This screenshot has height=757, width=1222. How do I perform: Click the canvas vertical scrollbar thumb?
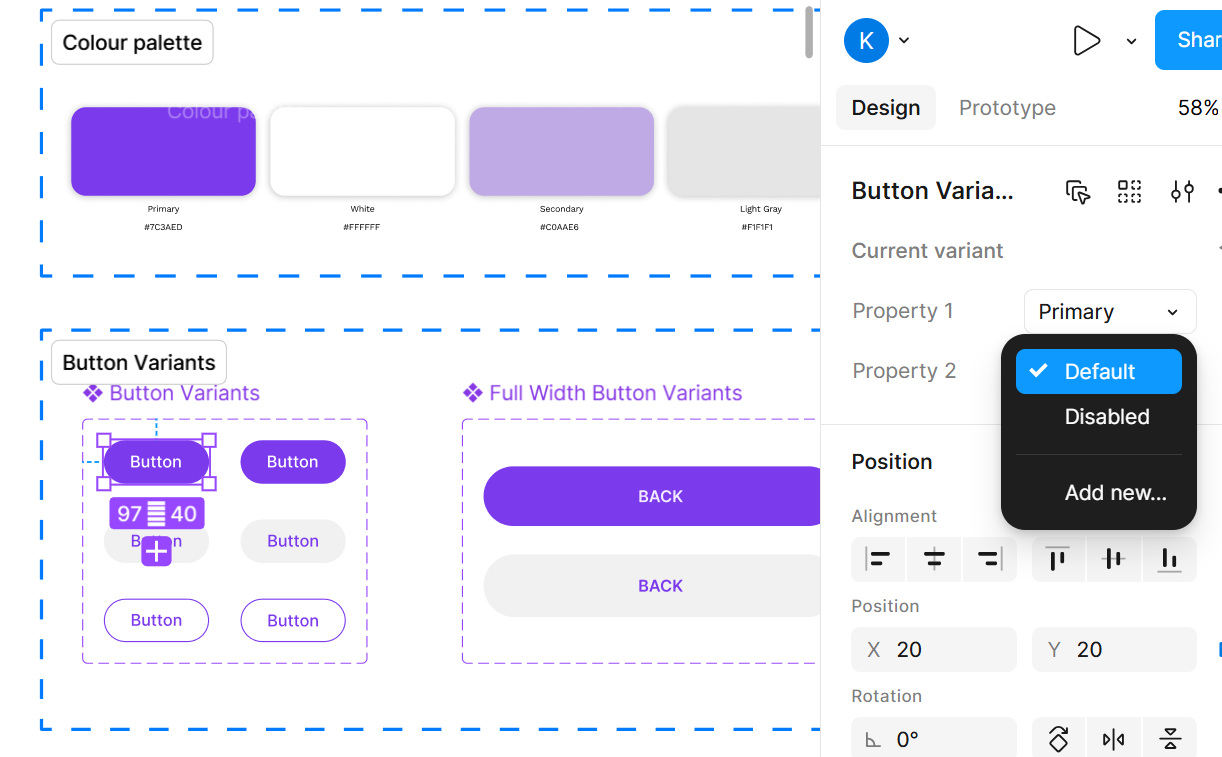[809, 32]
